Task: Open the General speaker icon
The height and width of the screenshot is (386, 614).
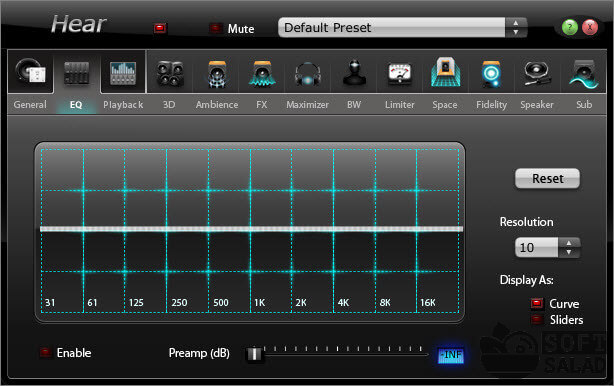Action: (31, 72)
